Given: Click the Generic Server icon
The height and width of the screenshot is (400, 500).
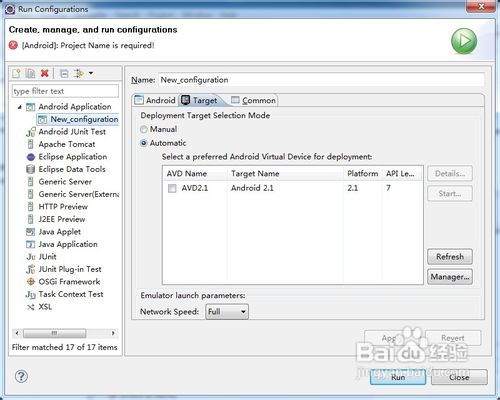Looking at the screenshot, I should (30, 182).
